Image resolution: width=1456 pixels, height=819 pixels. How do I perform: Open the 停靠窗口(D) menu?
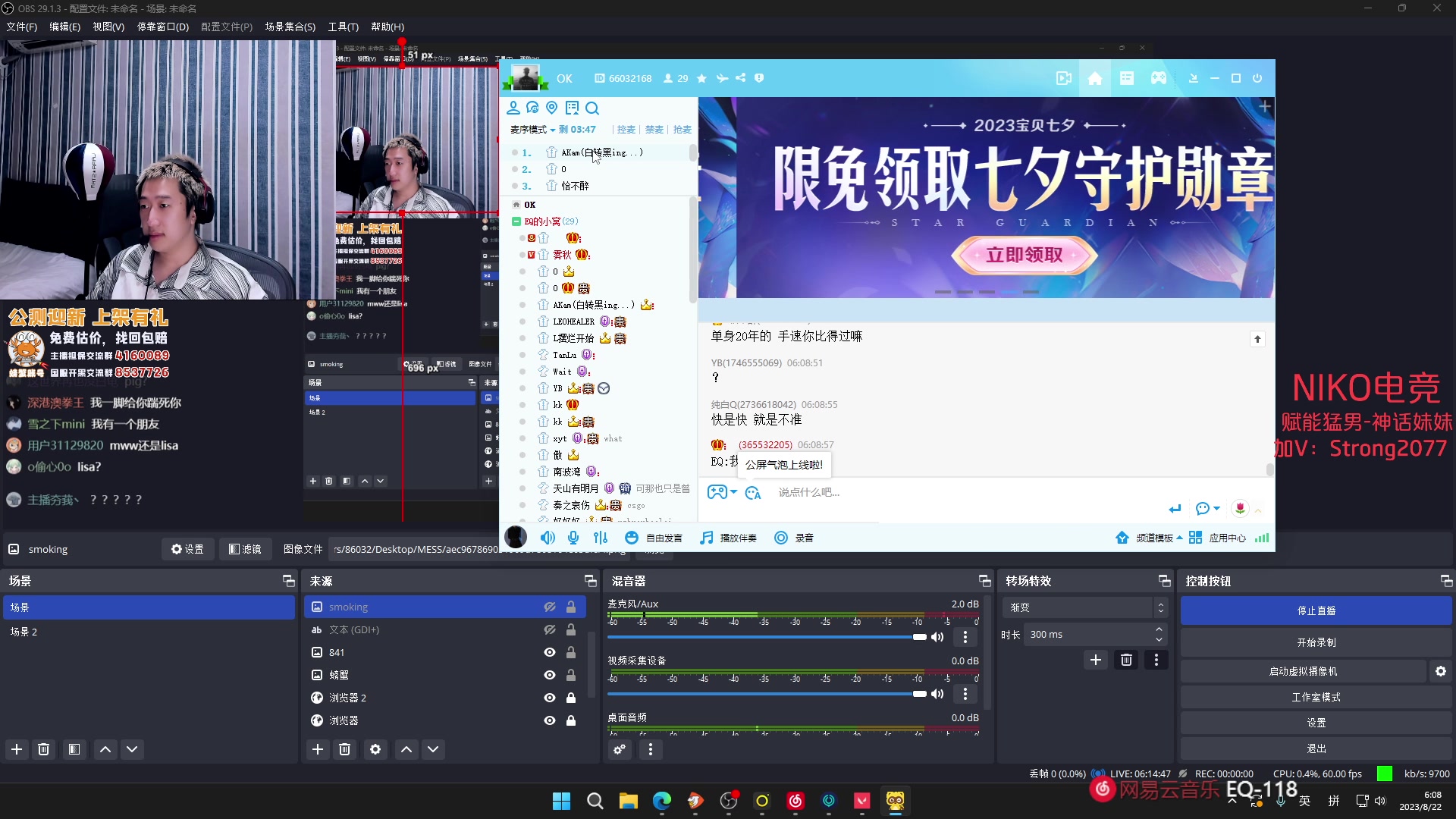[162, 27]
